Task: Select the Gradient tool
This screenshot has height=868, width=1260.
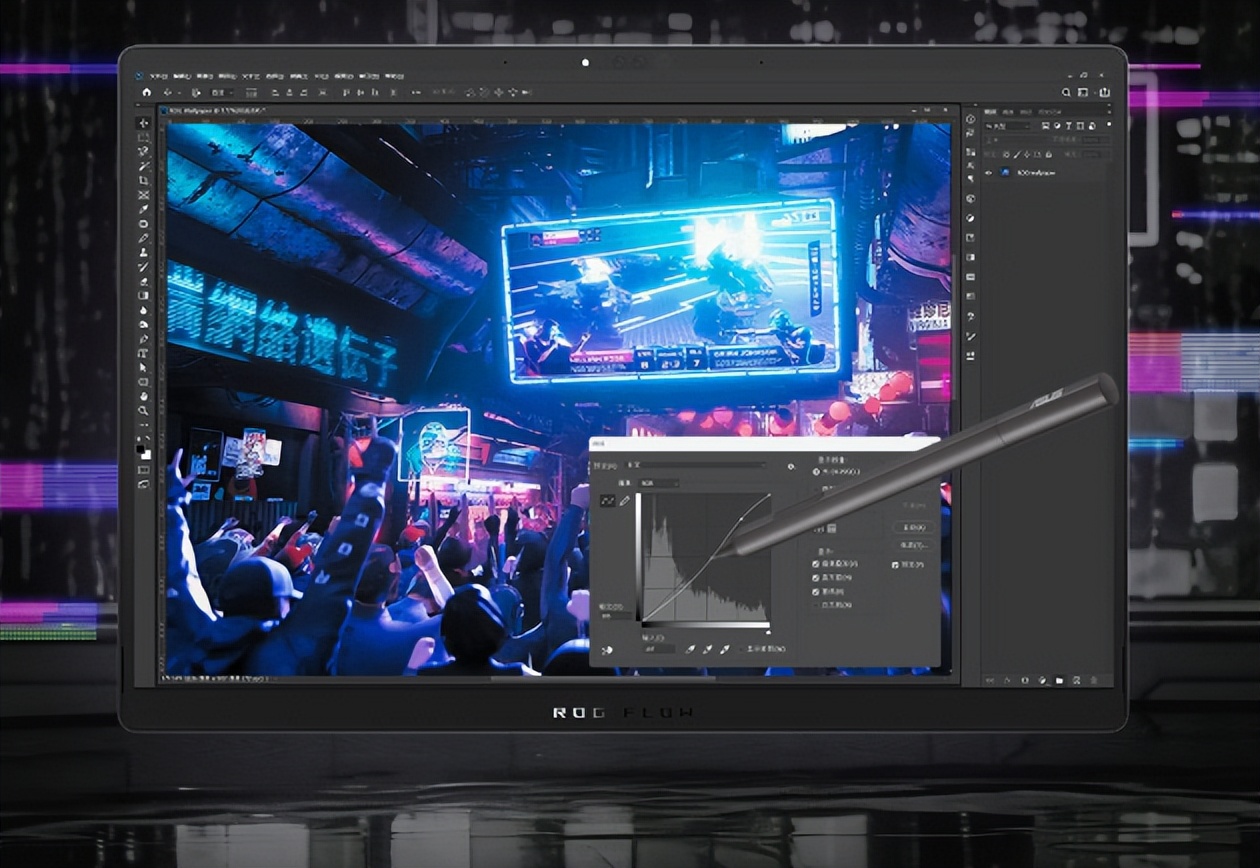Action: tap(144, 295)
